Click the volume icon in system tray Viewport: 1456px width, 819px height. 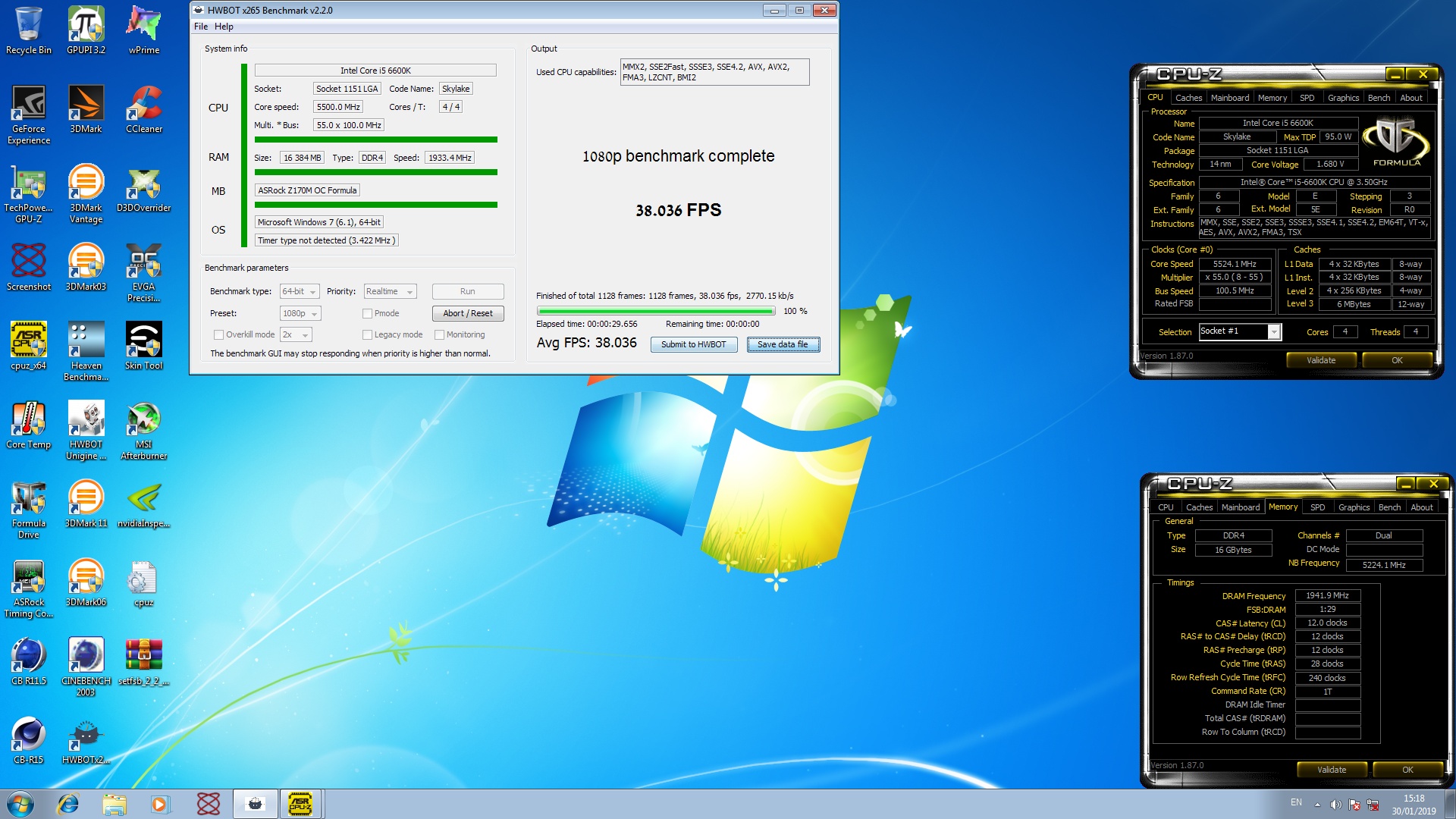pyautogui.click(x=1335, y=805)
